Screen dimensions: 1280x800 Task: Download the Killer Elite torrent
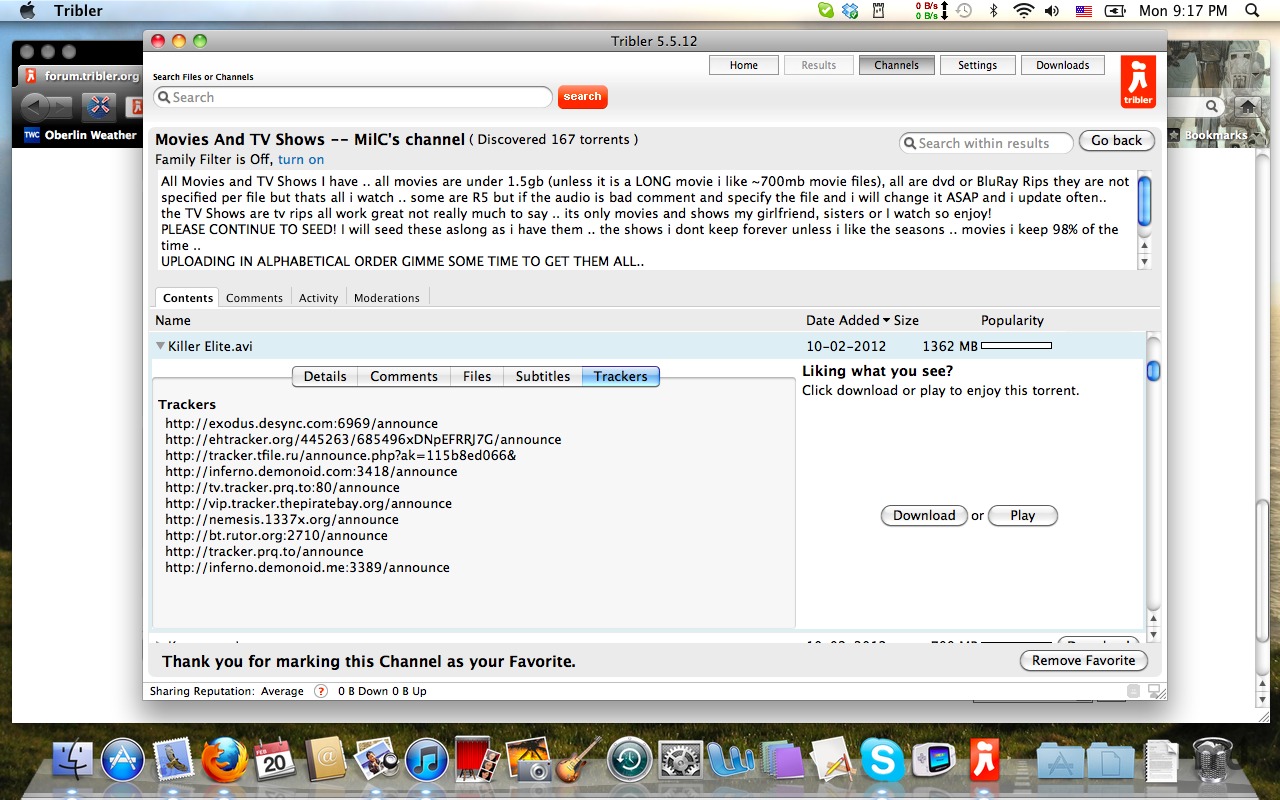[924, 516]
